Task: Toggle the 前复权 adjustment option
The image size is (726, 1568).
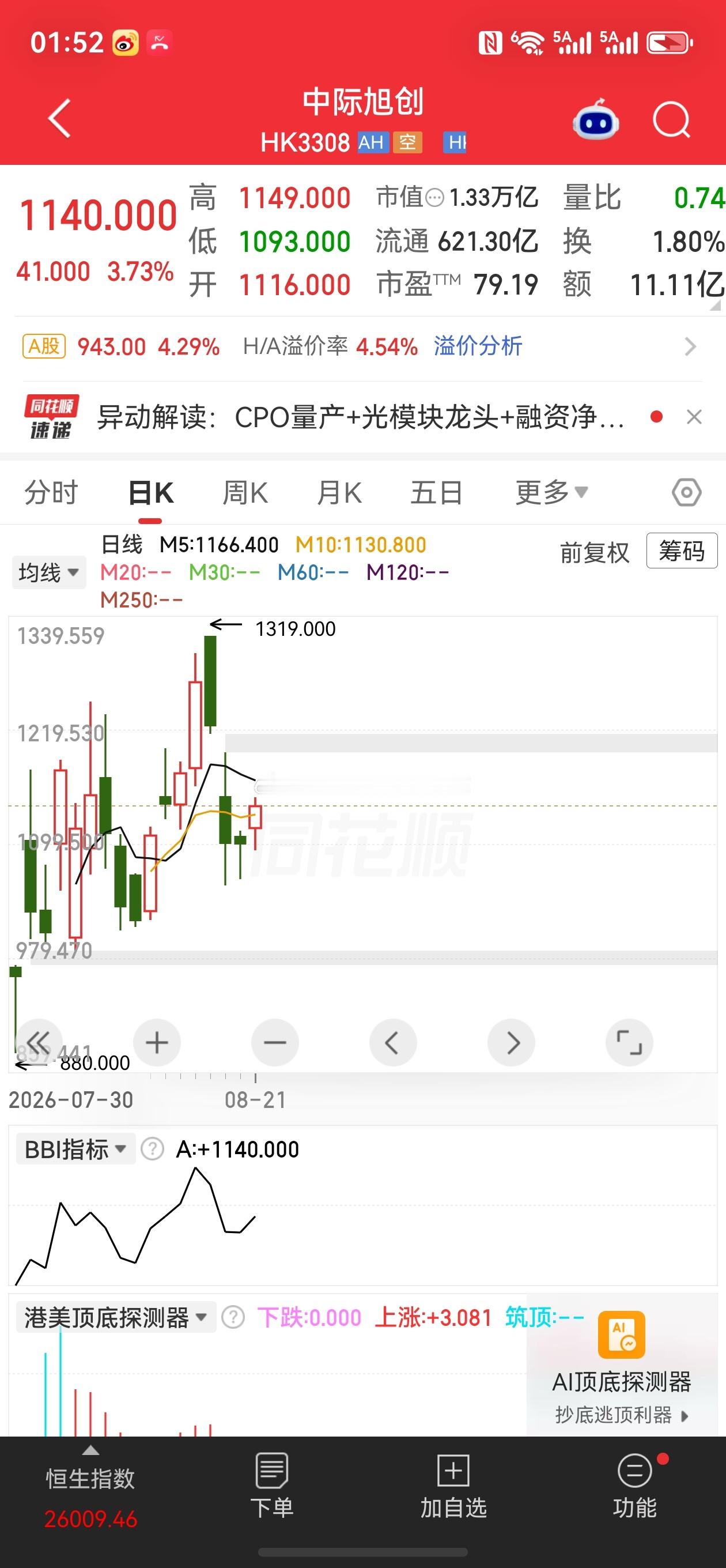Action: pos(595,553)
